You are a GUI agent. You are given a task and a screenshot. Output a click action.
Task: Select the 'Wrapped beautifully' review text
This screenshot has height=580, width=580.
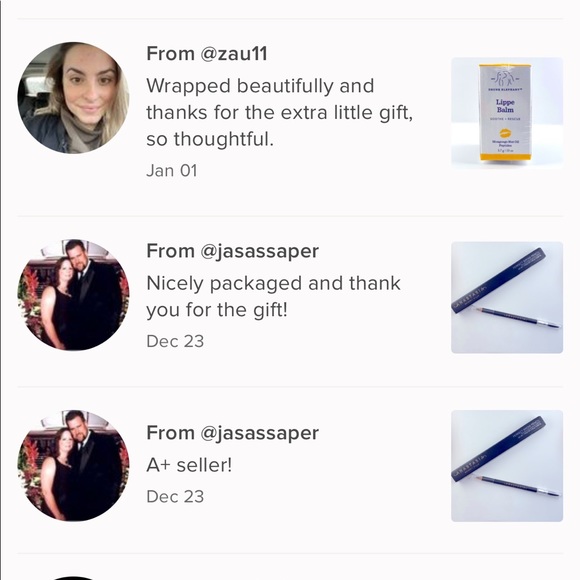point(279,112)
